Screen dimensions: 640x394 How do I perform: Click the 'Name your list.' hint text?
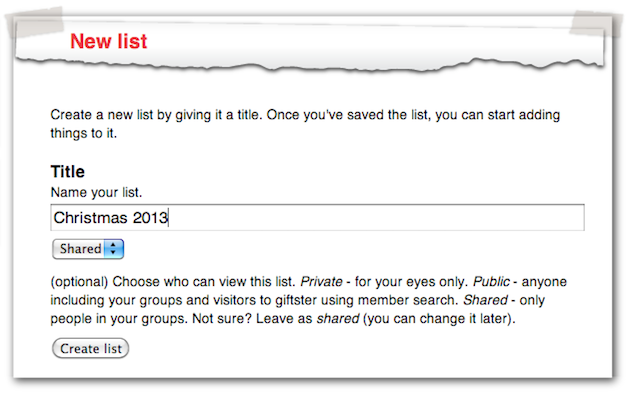point(96,192)
